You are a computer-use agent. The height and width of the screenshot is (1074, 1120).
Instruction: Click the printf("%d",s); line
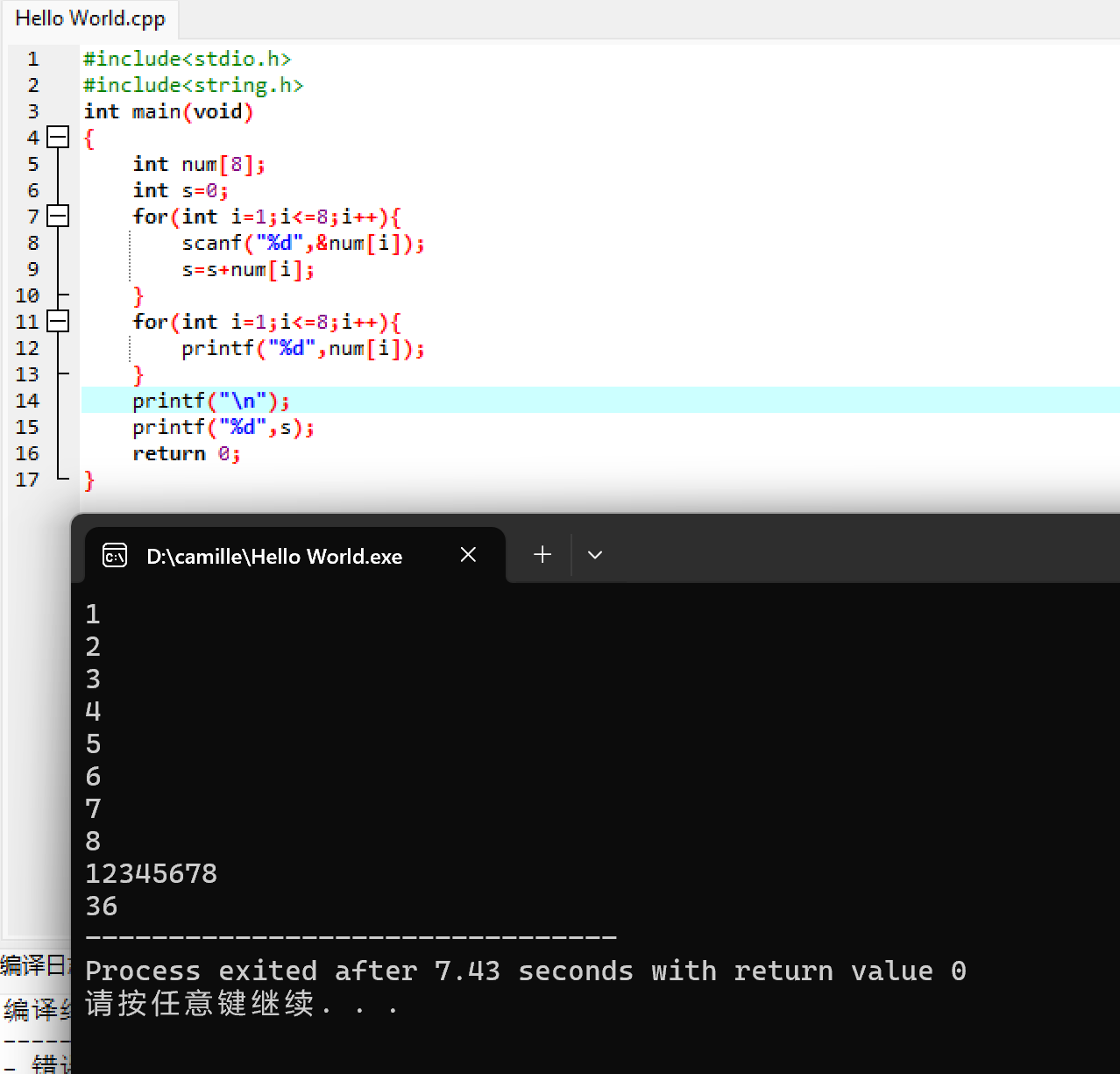click(x=223, y=427)
